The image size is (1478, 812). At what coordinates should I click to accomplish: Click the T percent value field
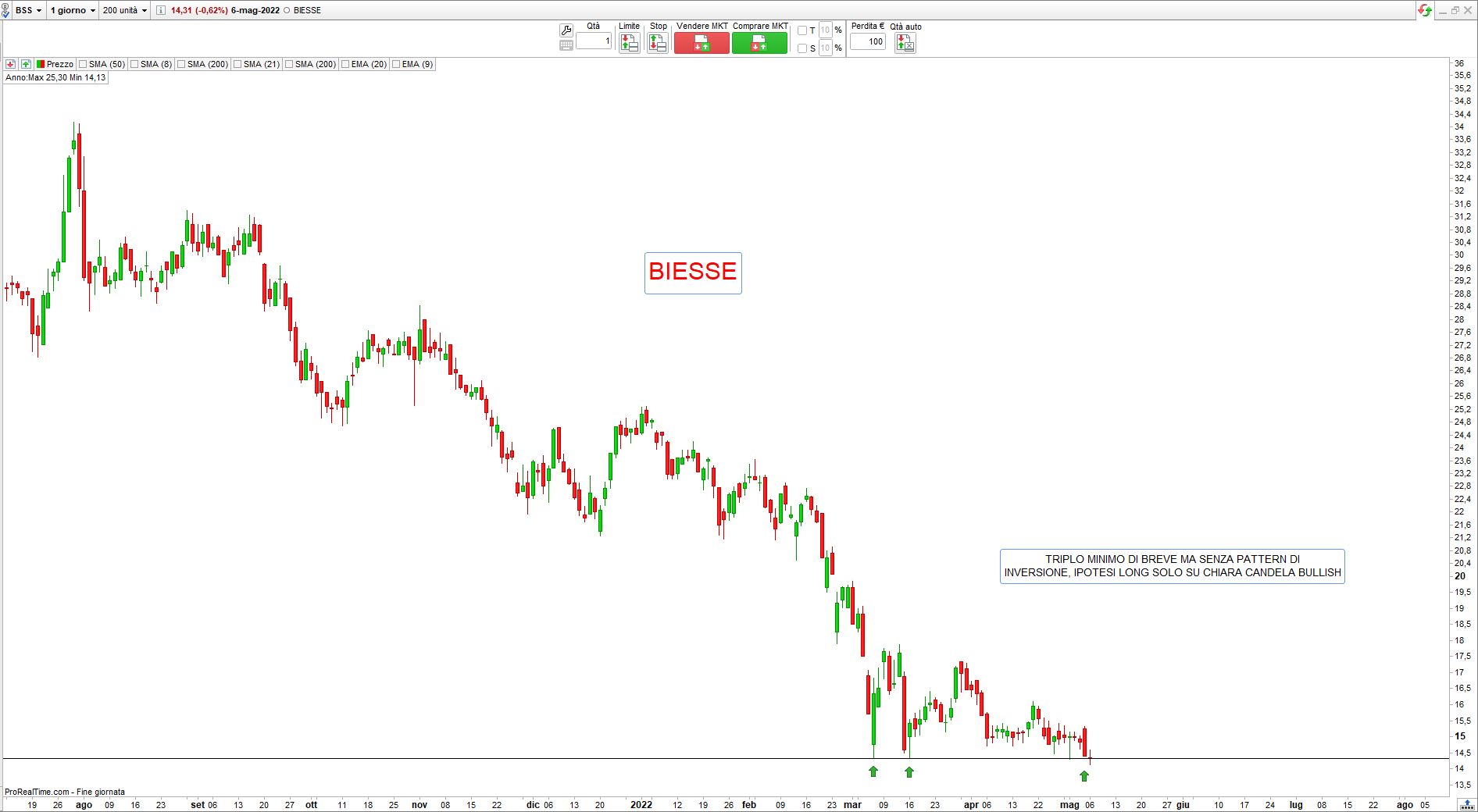[x=825, y=30]
